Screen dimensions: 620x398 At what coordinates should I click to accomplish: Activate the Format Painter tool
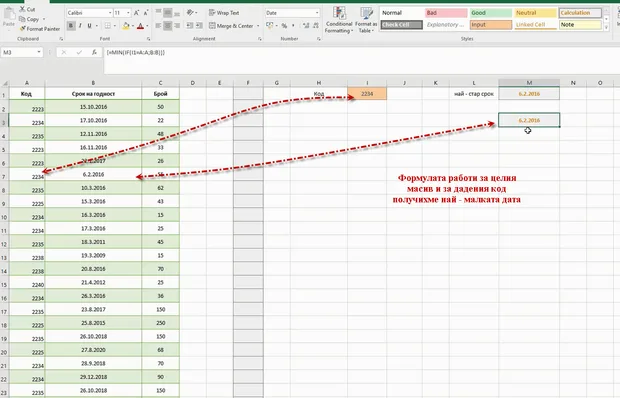point(40,29)
